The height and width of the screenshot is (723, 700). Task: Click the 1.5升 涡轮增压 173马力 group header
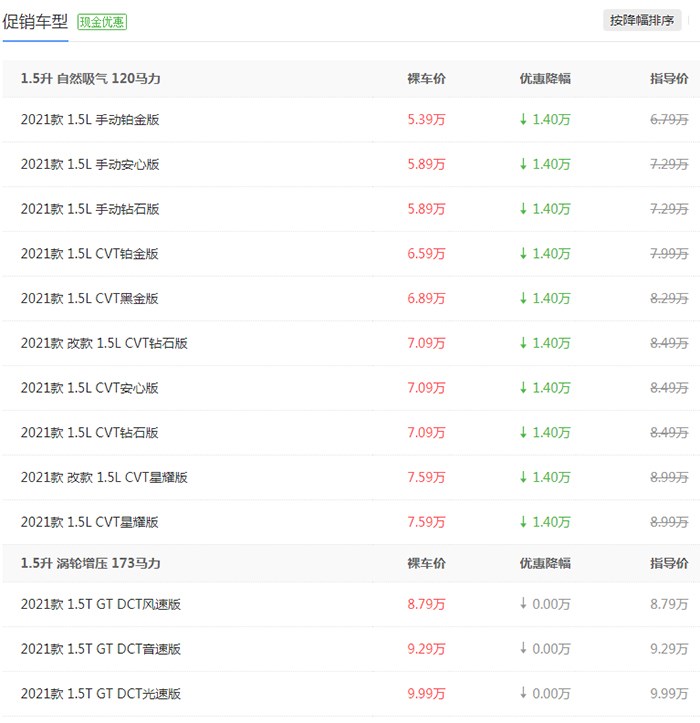coord(91,564)
